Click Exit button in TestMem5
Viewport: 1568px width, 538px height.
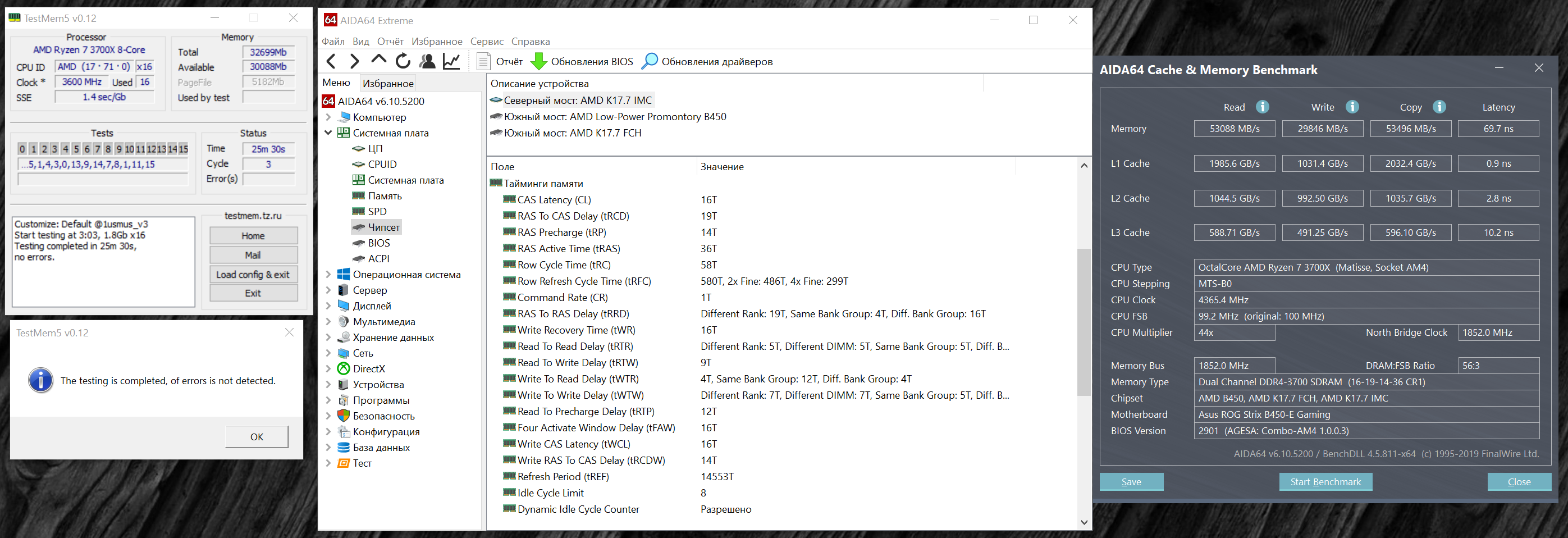[253, 293]
